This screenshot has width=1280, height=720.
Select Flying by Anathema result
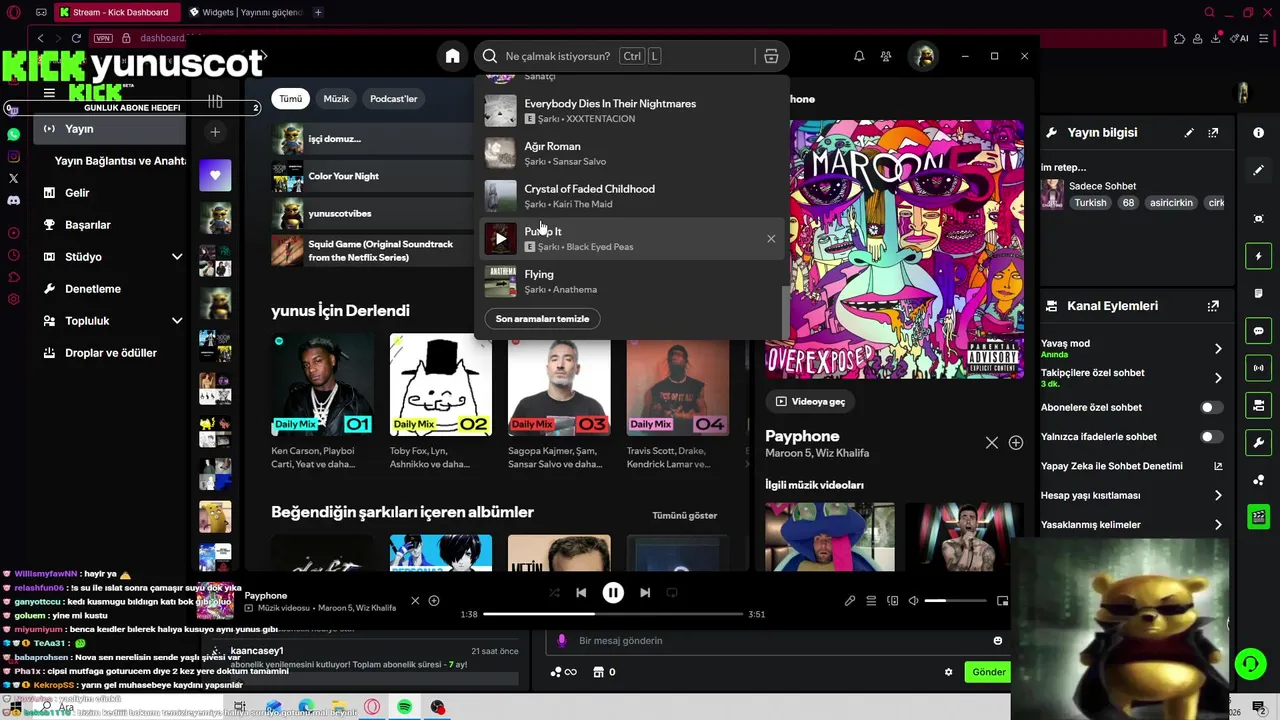(x=630, y=281)
